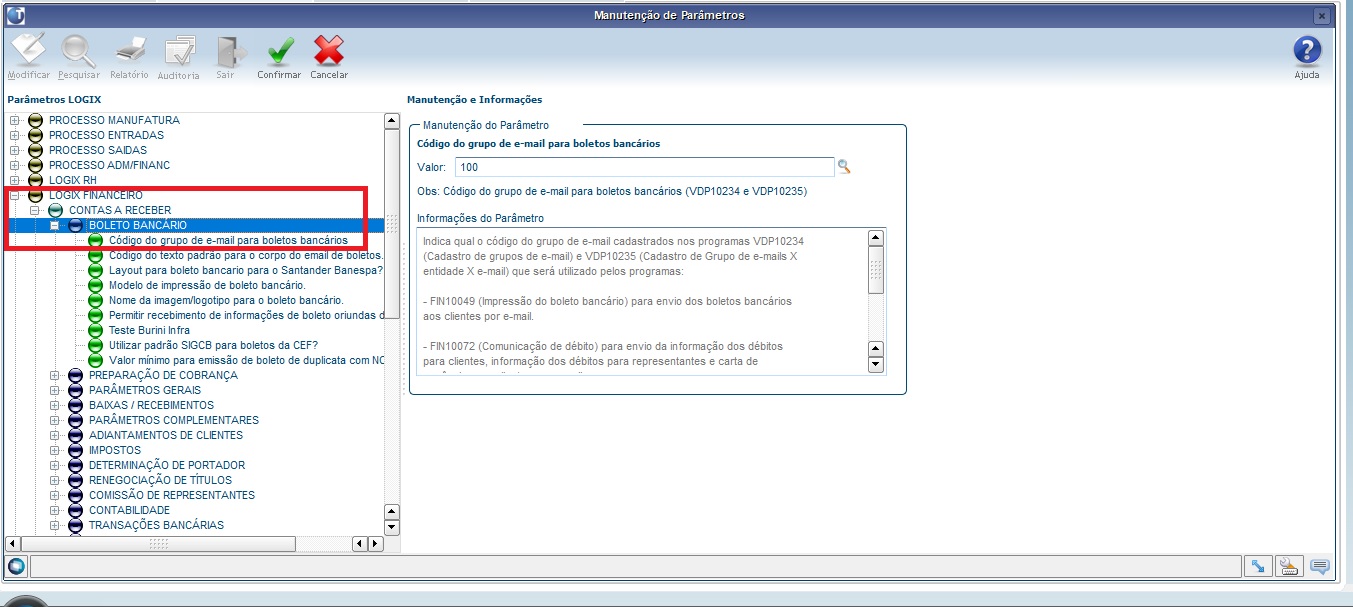The height and width of the screenshot is (607, 1353).
Task: Click the keyboard icon in status bar
Action: pos(1289,567)
